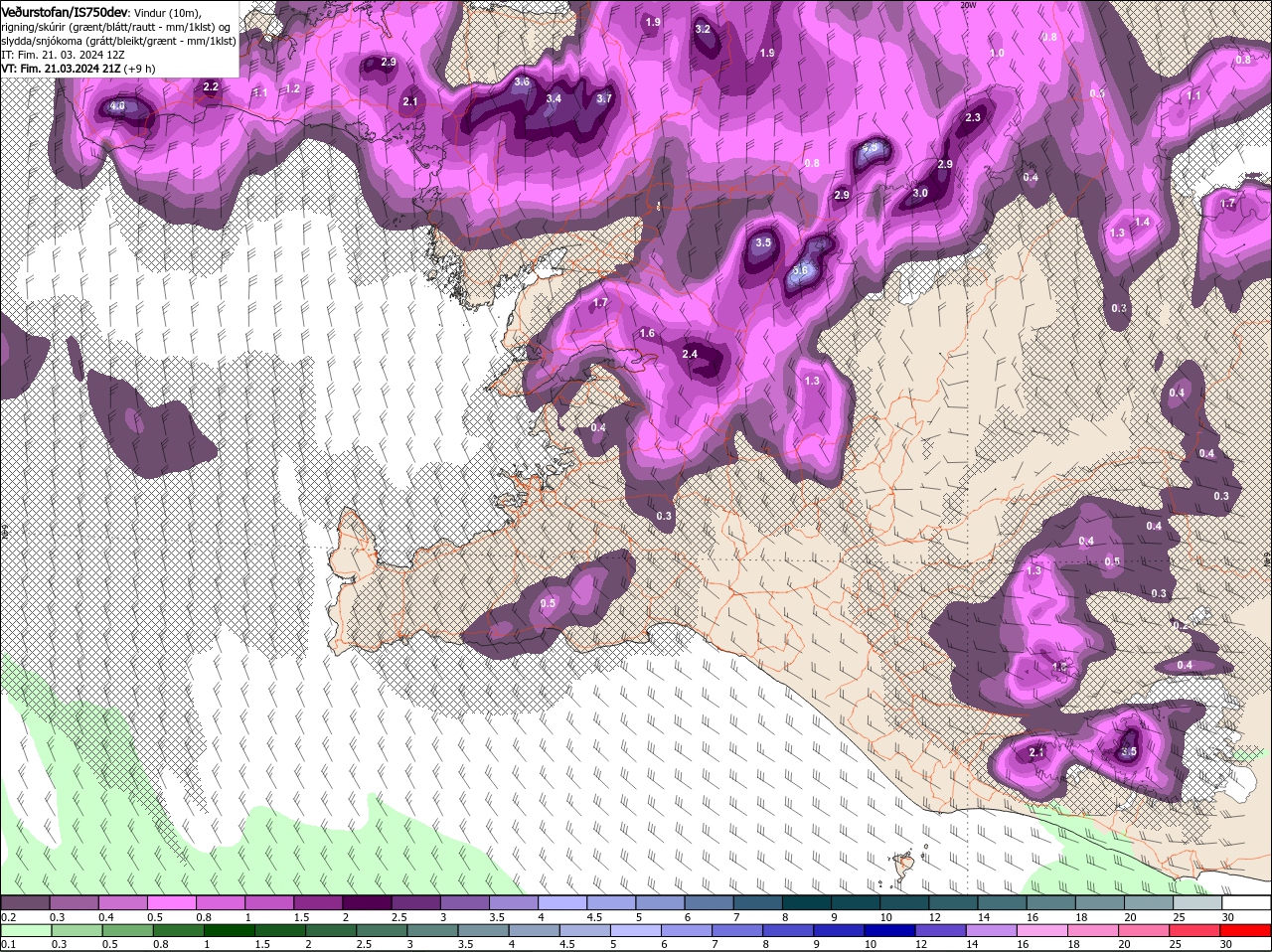This screenshot has height=952, width=1272.
Task: Pick the navy blue 10 swatch in lower legend
Action: pos(890,931)
